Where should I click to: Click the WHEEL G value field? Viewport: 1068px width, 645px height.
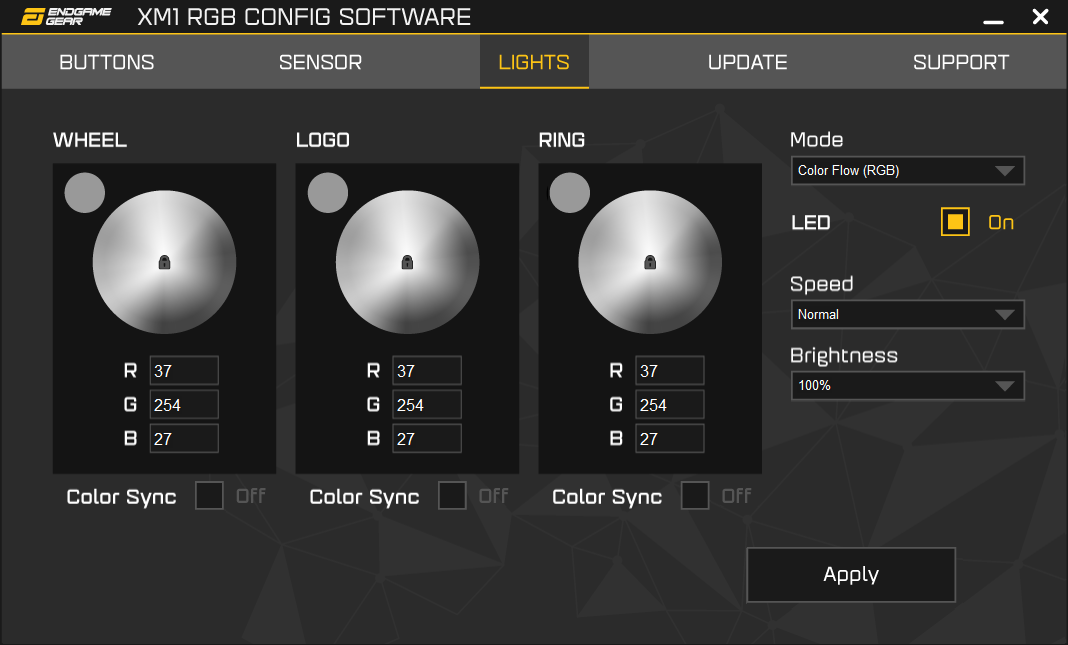(184, 405)
